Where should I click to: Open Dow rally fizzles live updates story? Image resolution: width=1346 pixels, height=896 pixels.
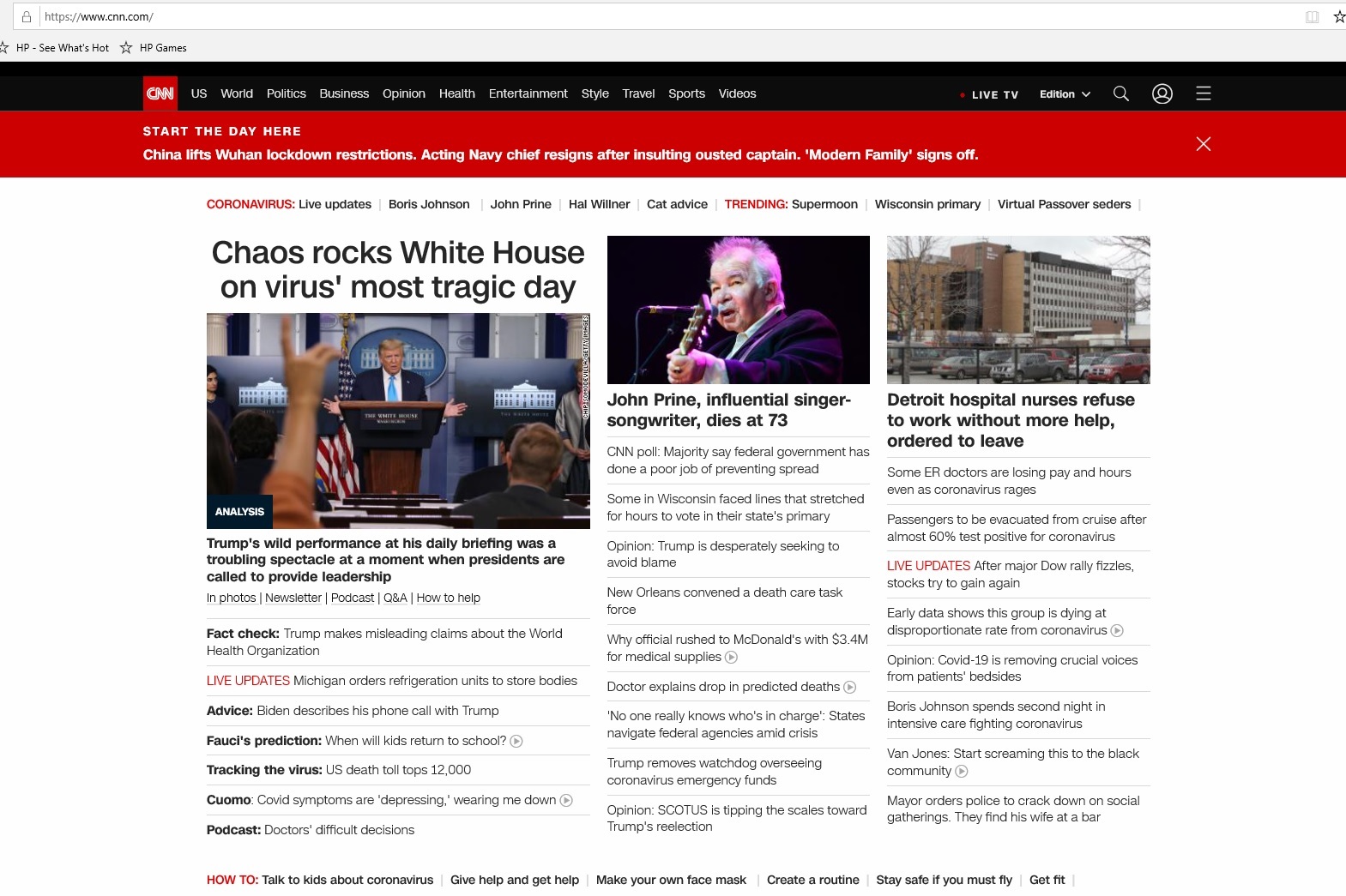[1011, 574]
